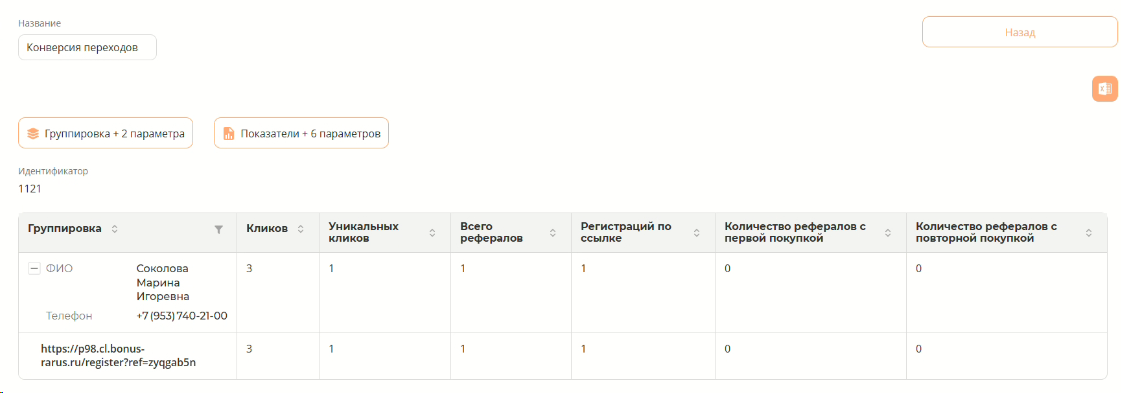1121x393 pixels.
Task: Select identifier value 1121
Action: [29, 189]
